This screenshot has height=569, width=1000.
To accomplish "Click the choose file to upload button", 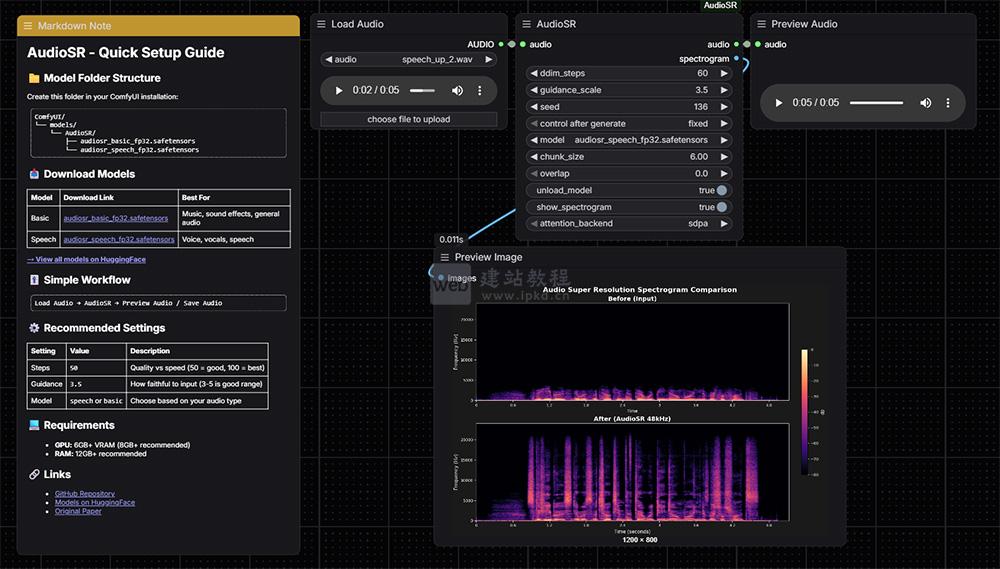I will click(408, 119).
